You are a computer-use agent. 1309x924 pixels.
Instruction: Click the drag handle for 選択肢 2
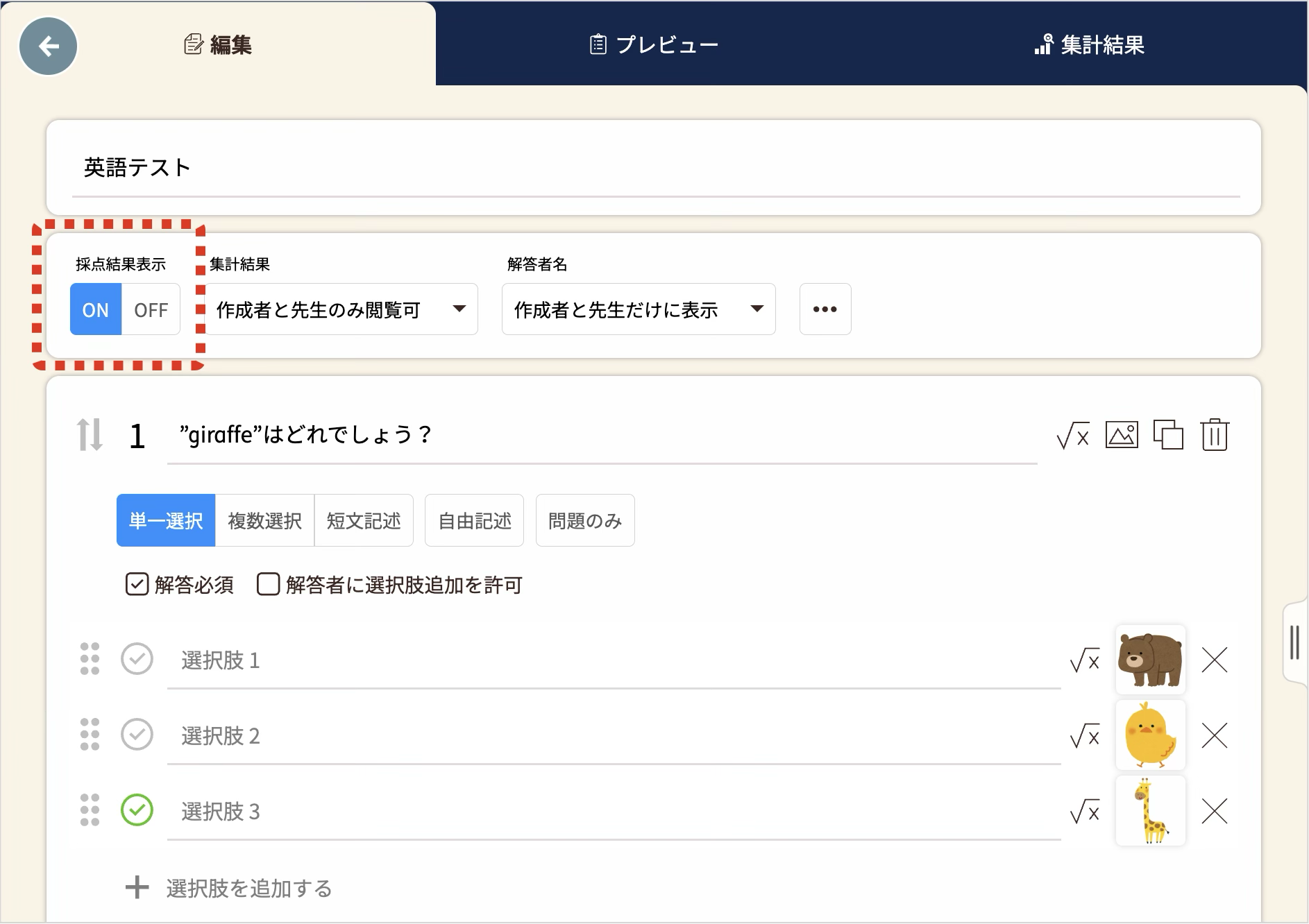tap(90, 734)
